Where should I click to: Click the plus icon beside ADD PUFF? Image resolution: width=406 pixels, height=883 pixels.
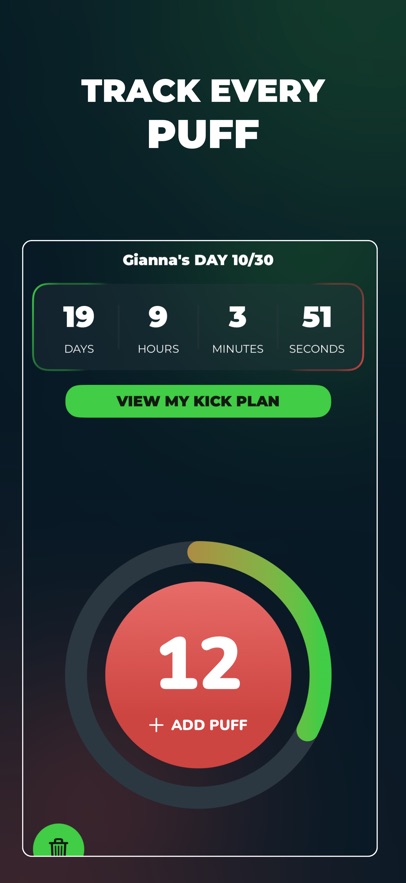click(156, 725)
